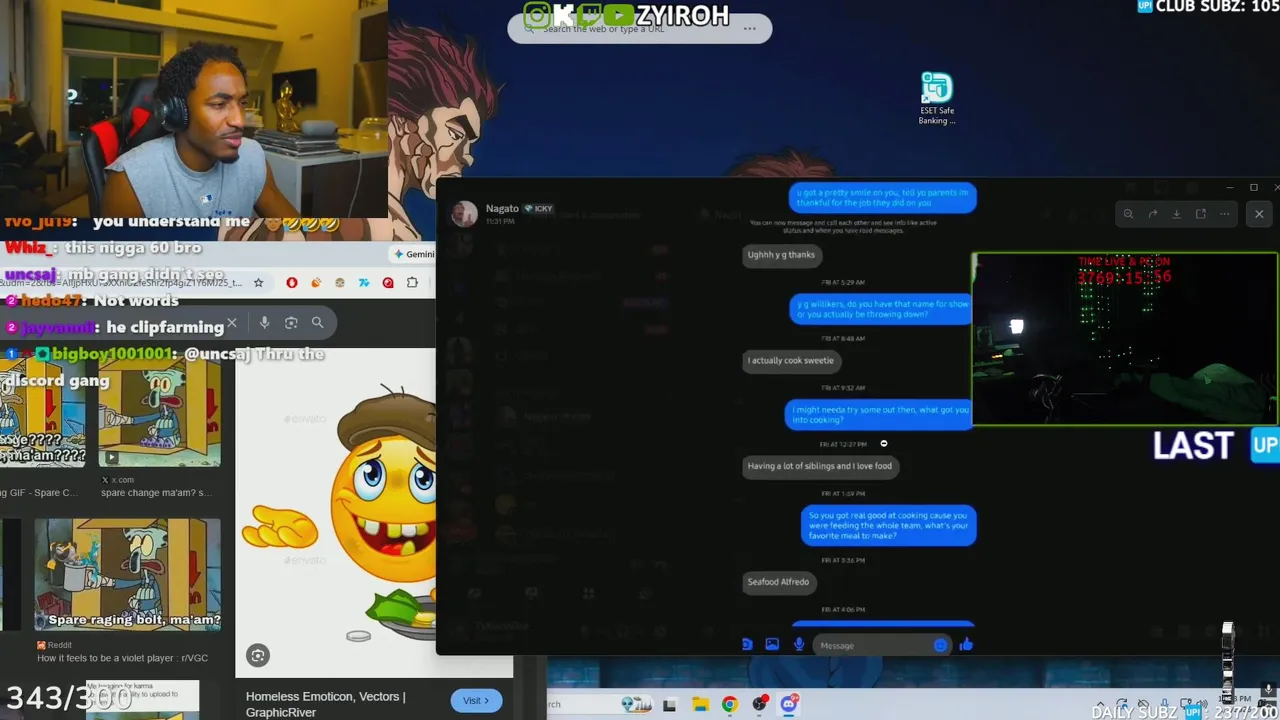The height and width of the screenshot is (720, 1280).
Task: Open the three-dot menu in top search bar
Action: point(750,29)
